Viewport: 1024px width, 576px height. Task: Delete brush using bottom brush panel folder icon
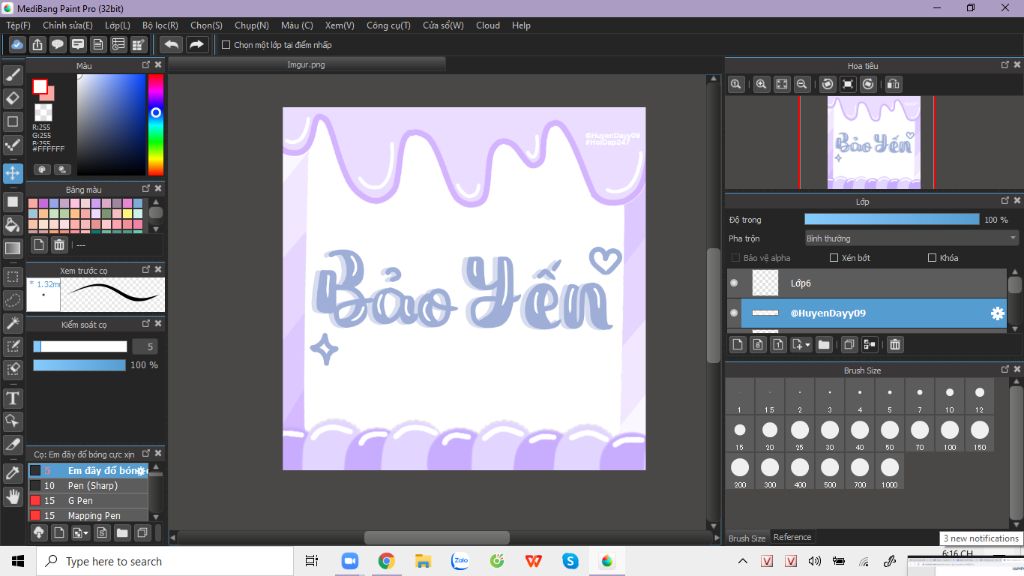pos(122,533)
